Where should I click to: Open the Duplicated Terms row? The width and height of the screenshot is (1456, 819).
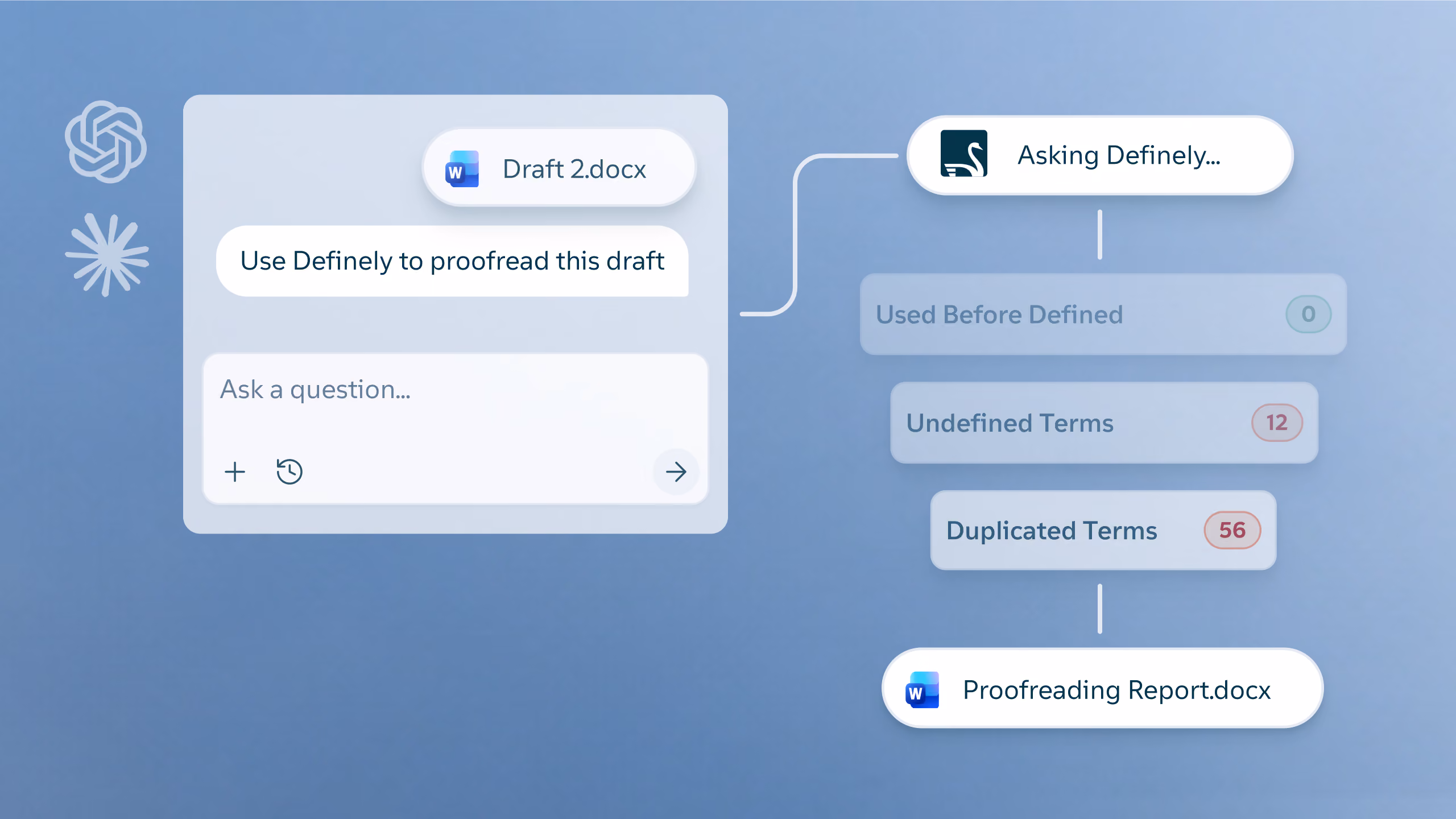pyautogui.click(x=1103, y=530)
